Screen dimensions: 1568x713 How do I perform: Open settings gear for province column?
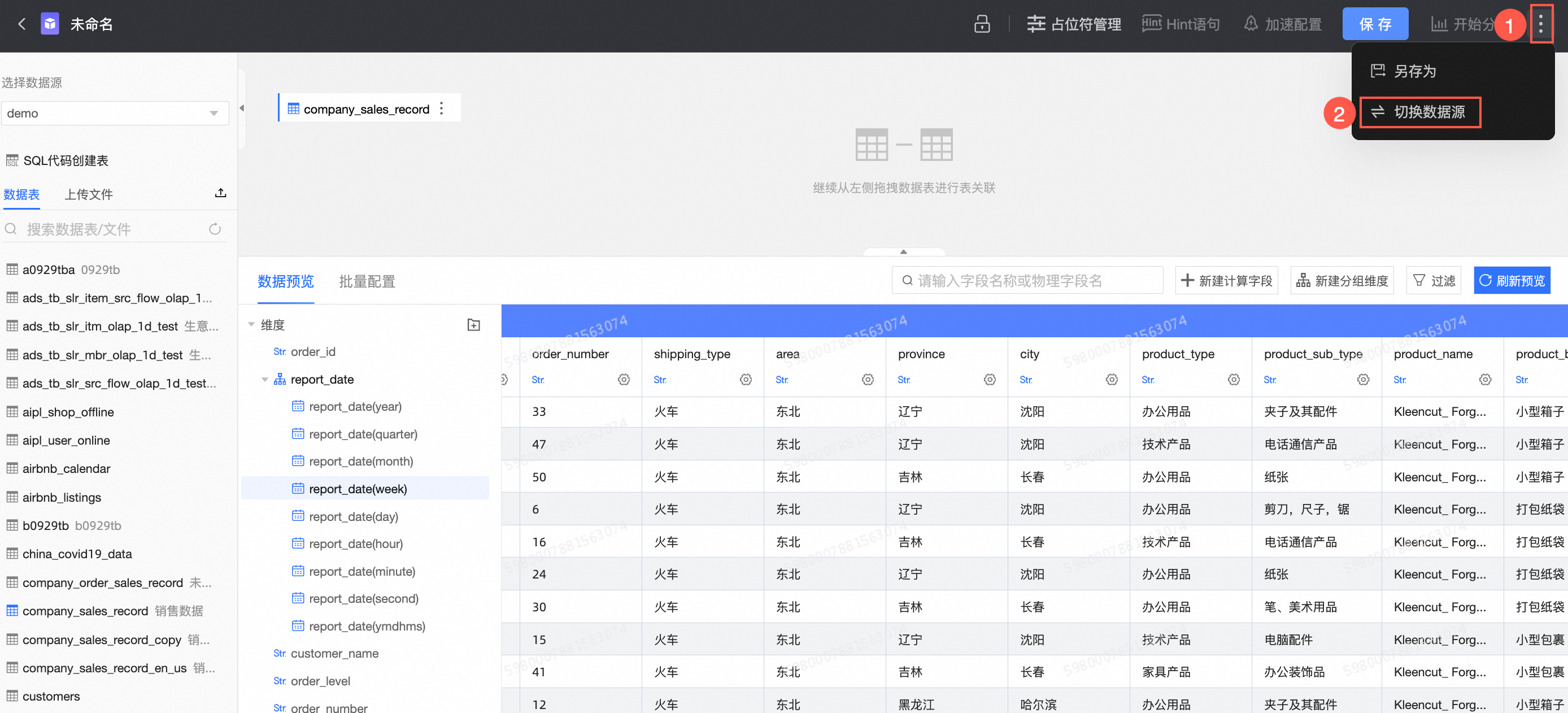click(x=990, y=380)
